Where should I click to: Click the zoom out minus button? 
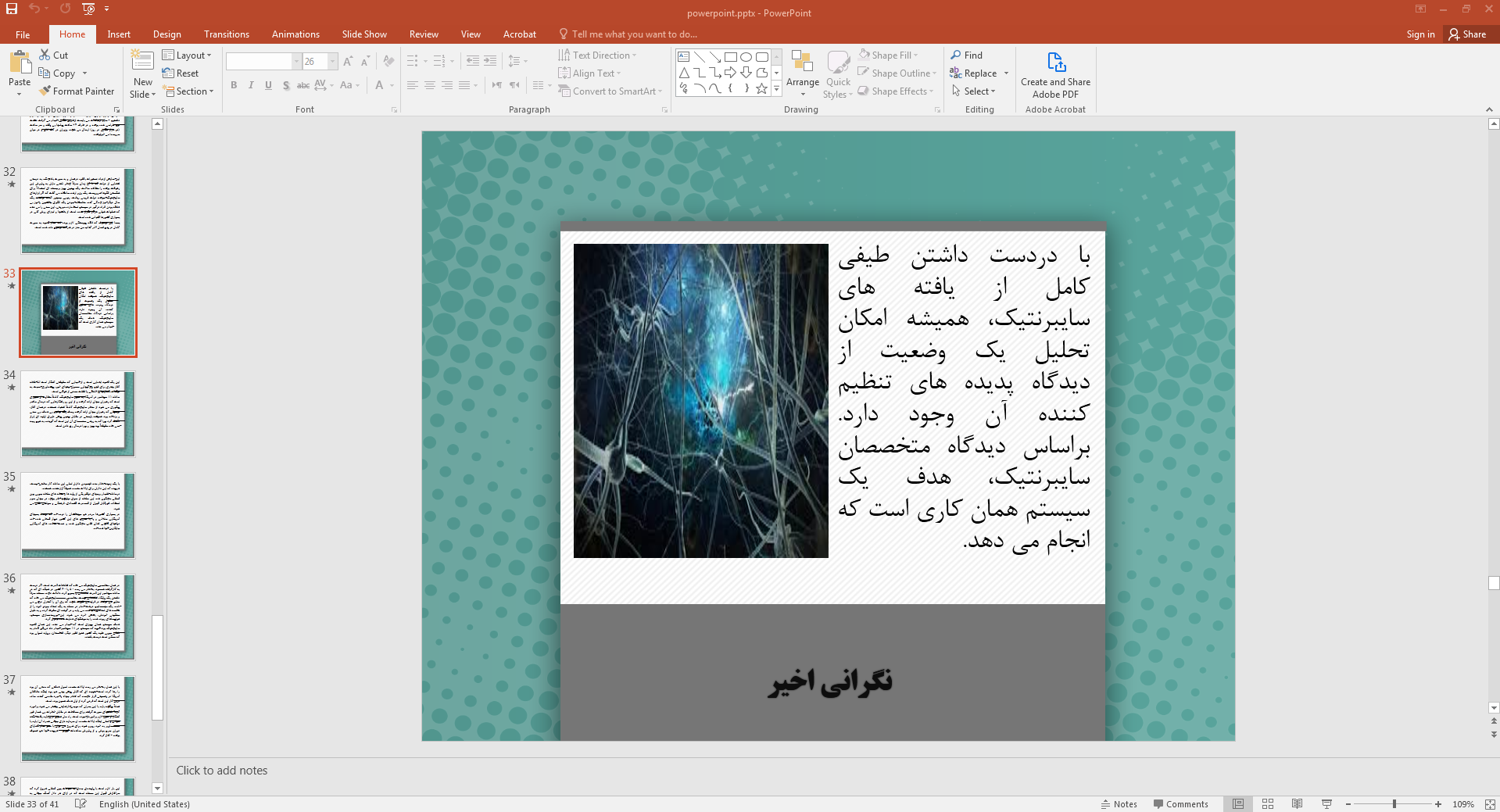pos(1348,803)
